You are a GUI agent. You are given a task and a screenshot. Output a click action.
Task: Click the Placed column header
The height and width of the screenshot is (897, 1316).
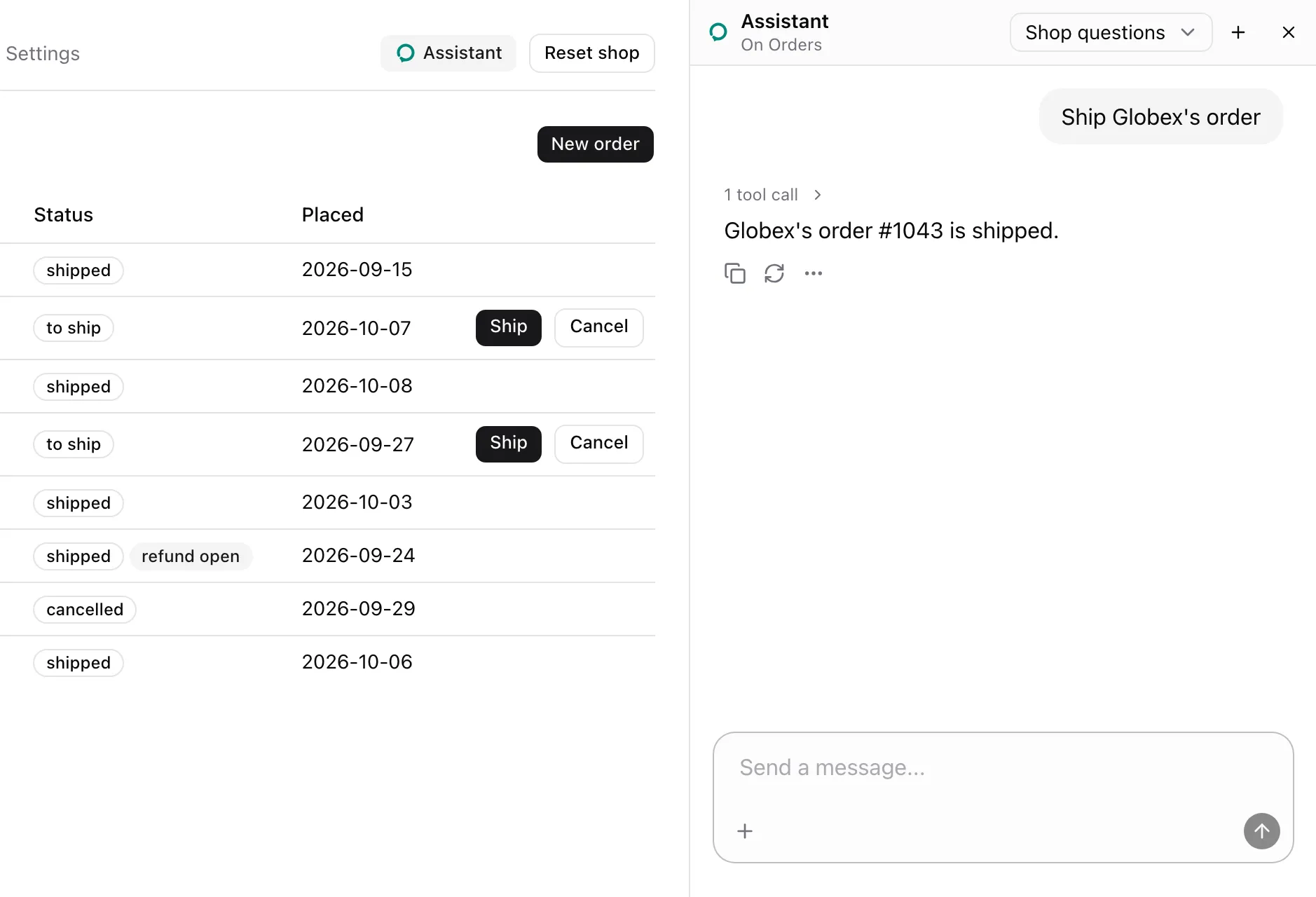click(x=333, y=214)
